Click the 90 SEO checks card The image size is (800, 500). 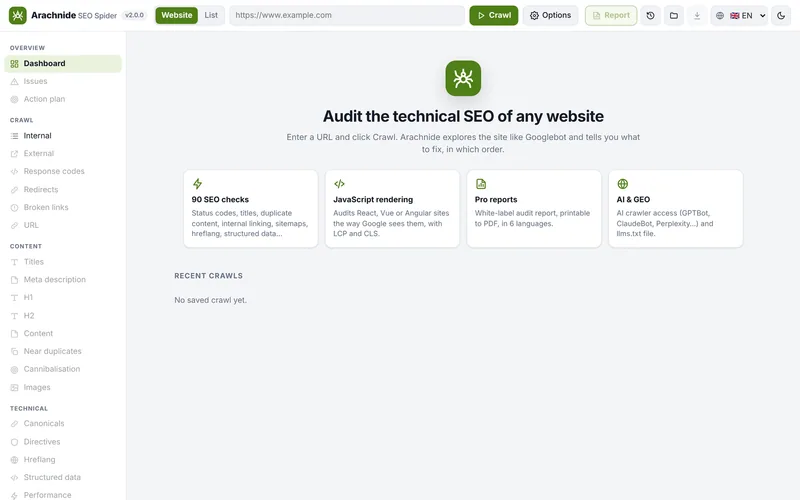click(251, 209)
